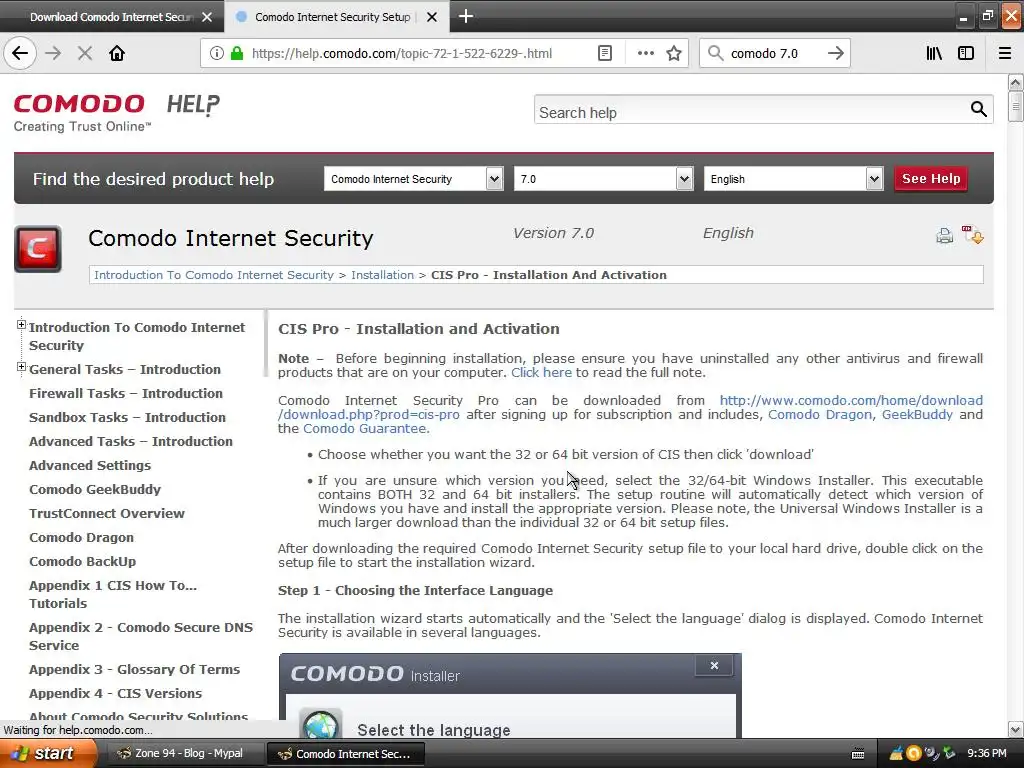This screenshot has height=768, width=1024.
Task: Open the English language dropdown
Action: [793, 179]
